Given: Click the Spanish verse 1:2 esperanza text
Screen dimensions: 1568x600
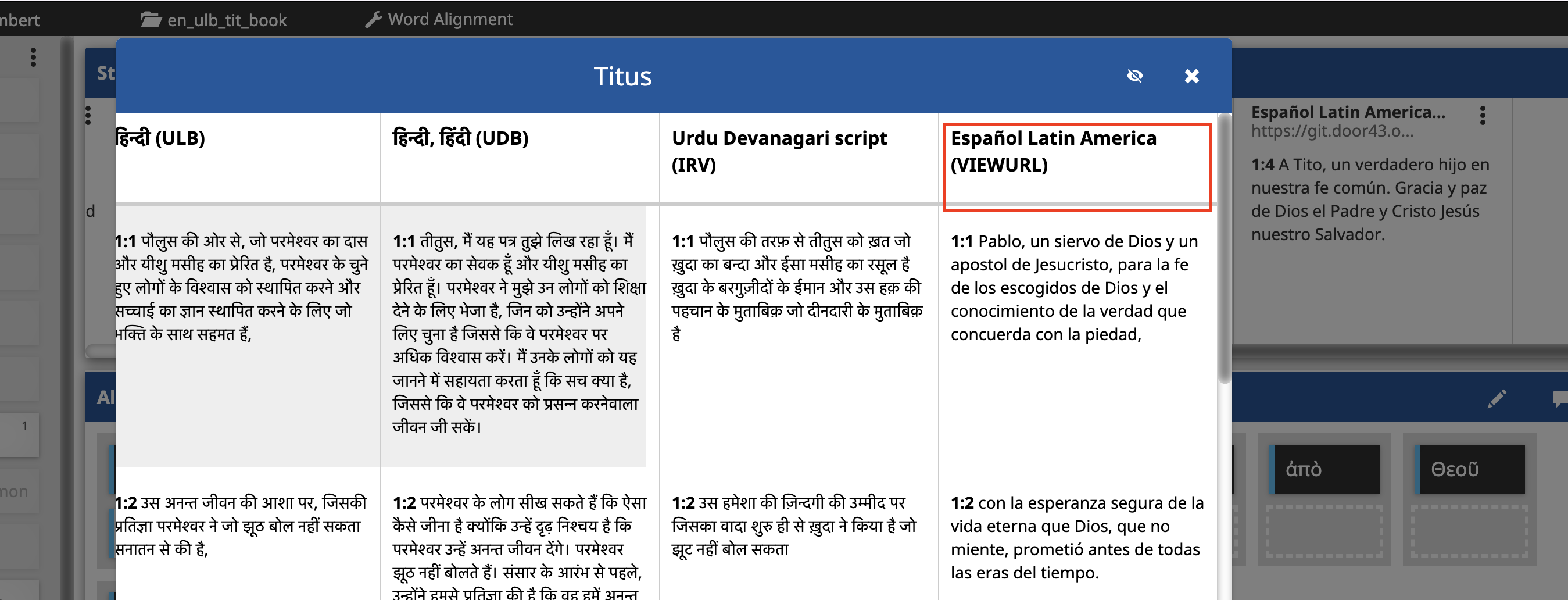Looking at the screenshot, I should (x=1077, y=537).
